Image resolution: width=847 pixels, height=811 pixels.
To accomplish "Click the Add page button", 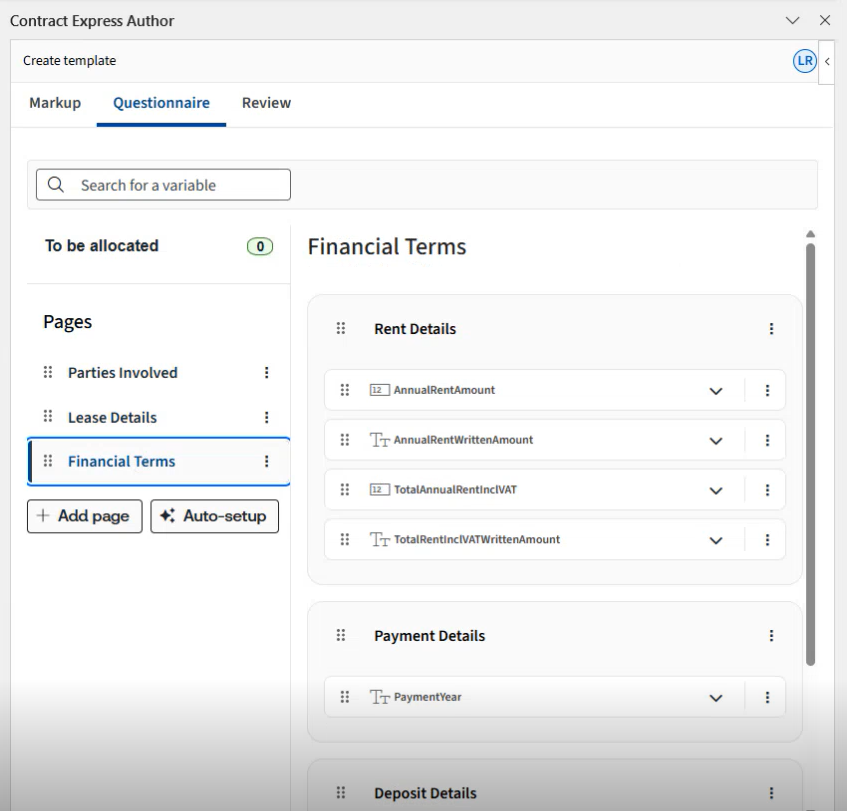I will 85,516.
